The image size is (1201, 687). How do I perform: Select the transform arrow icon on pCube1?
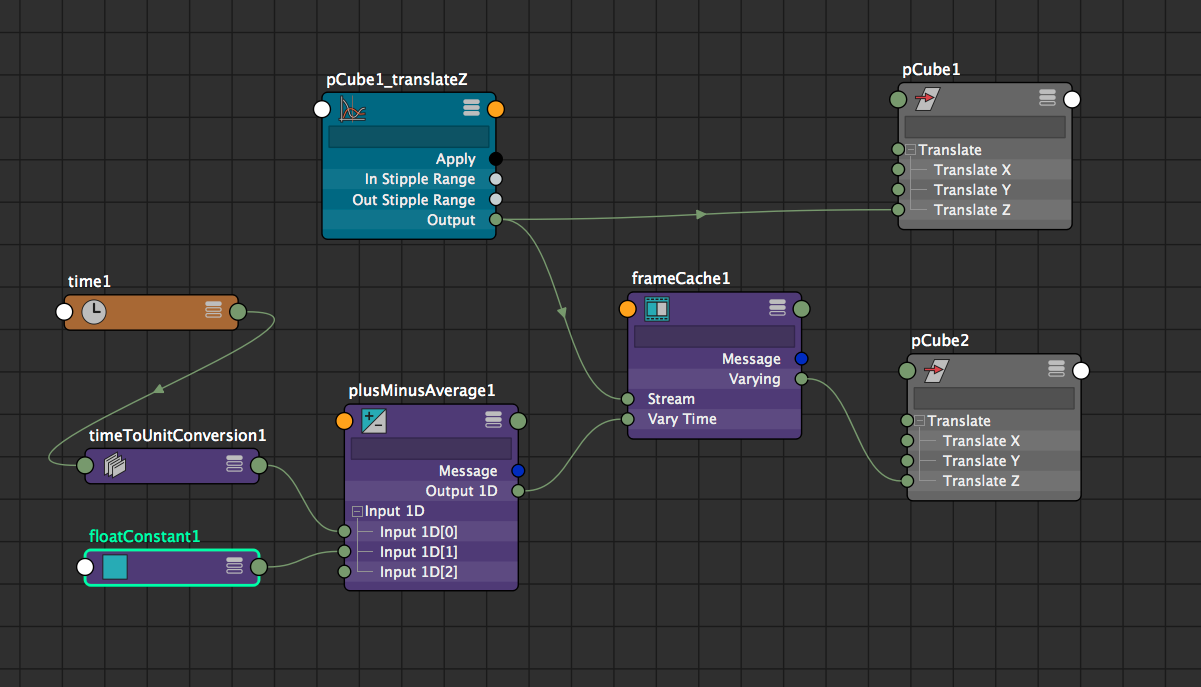926,98
